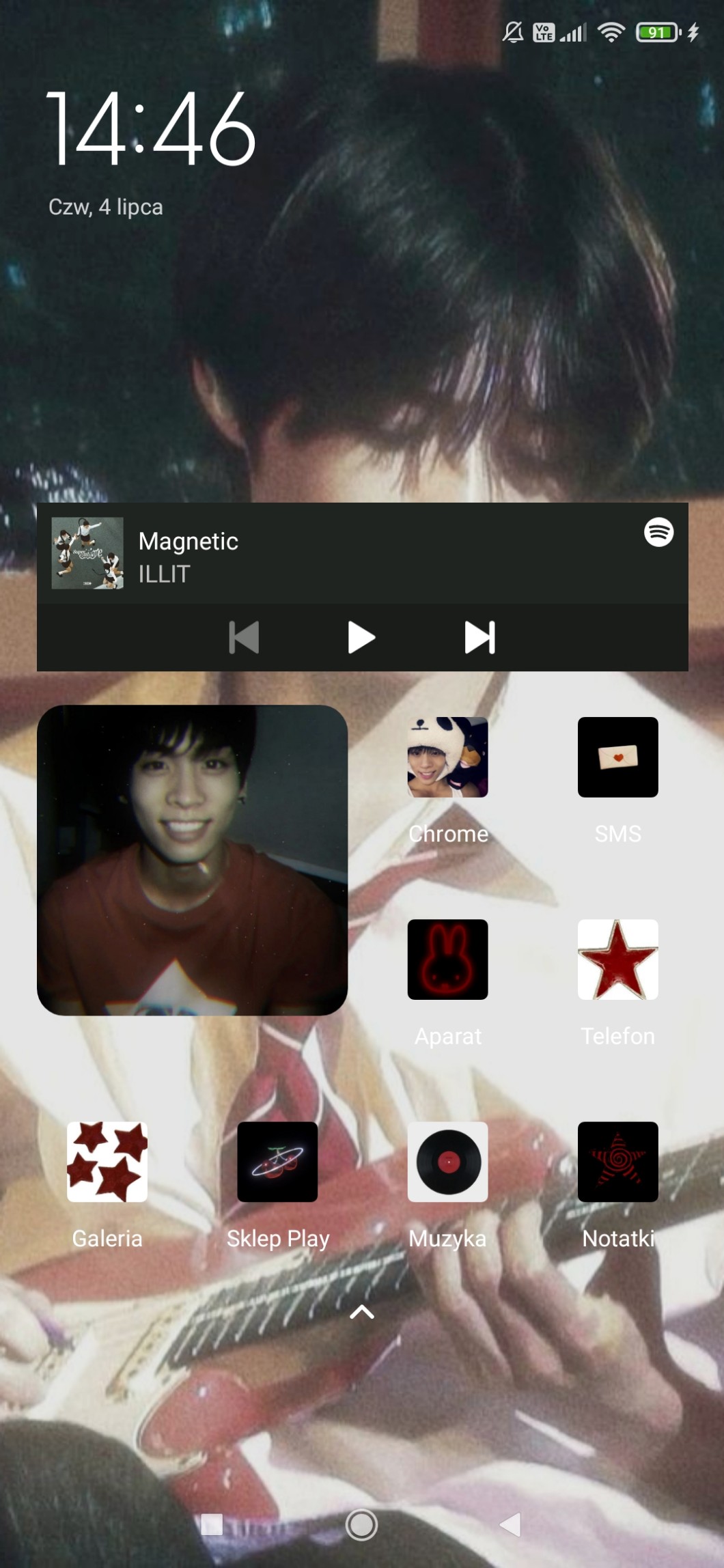
Task: Open Muzyka vinyl record app
Action: tap(447, 1161)
